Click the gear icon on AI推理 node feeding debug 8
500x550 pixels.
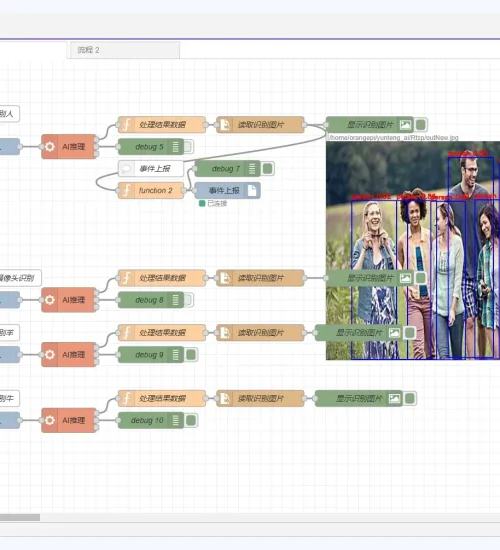click(50, 300)
